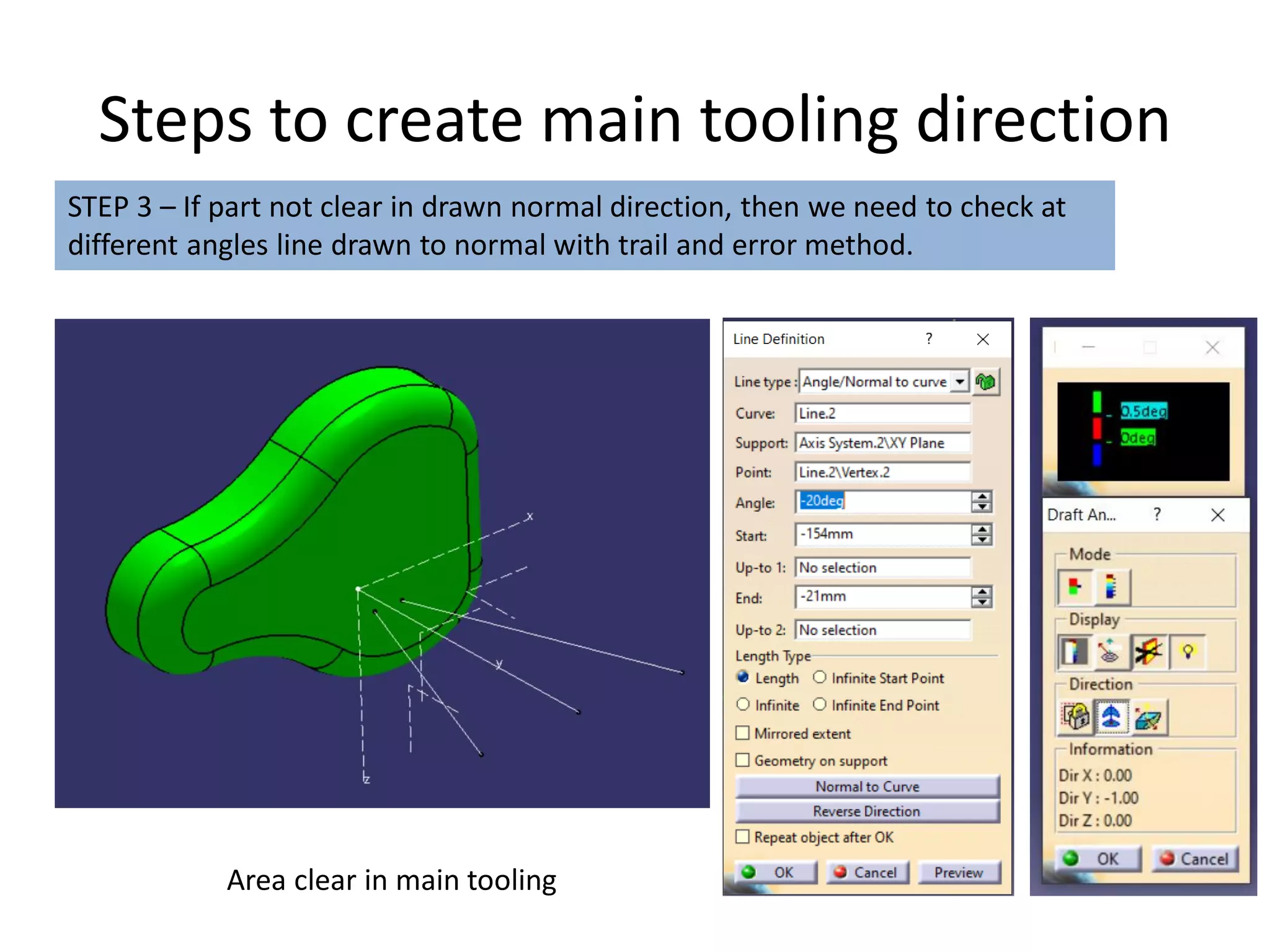Decrease the Angle value with down arrow
The width and height of the screenshot is (1270, 952).
tap(982, 507)
